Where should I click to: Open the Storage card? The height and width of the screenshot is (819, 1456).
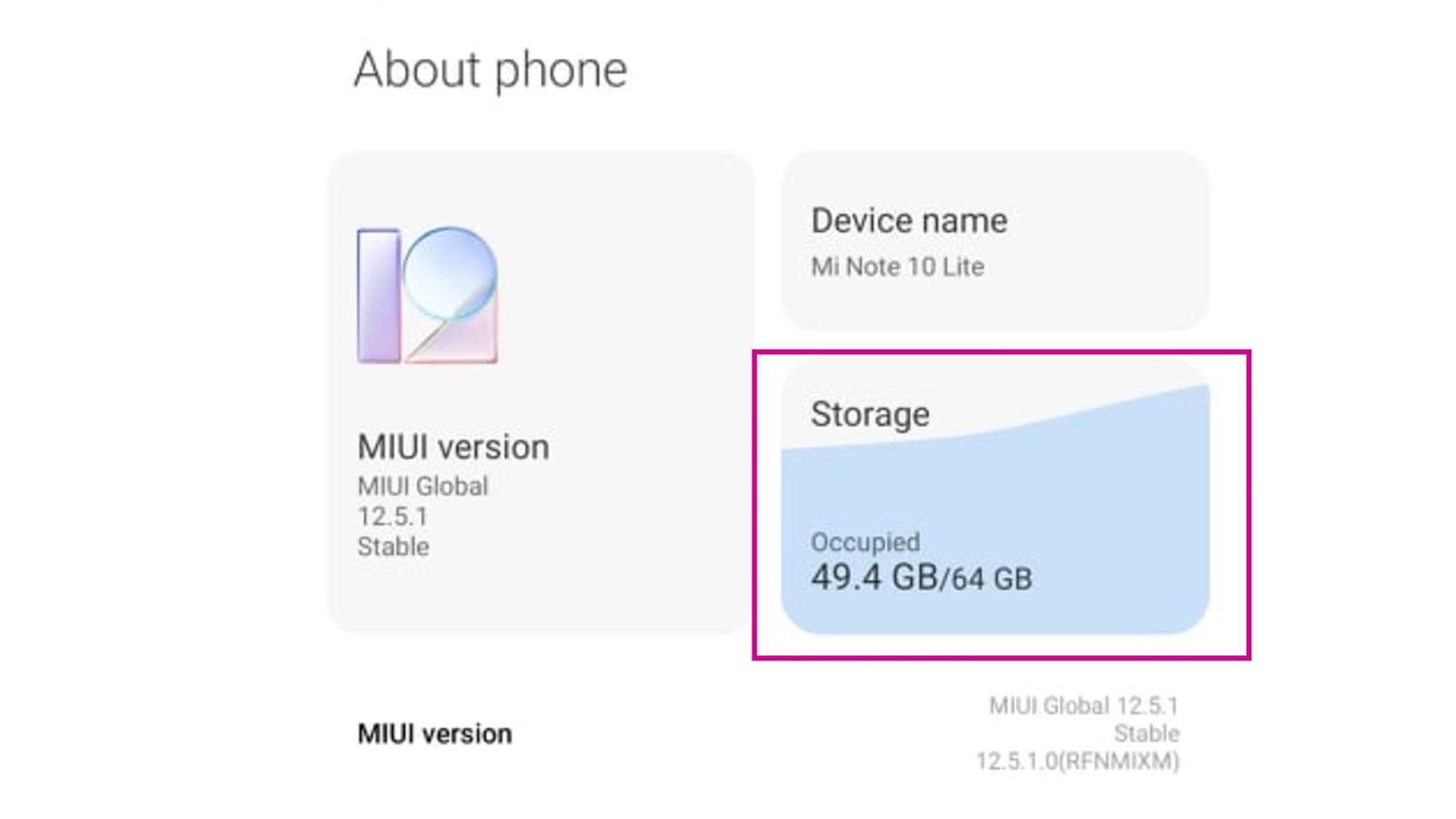tap(995, 497)
